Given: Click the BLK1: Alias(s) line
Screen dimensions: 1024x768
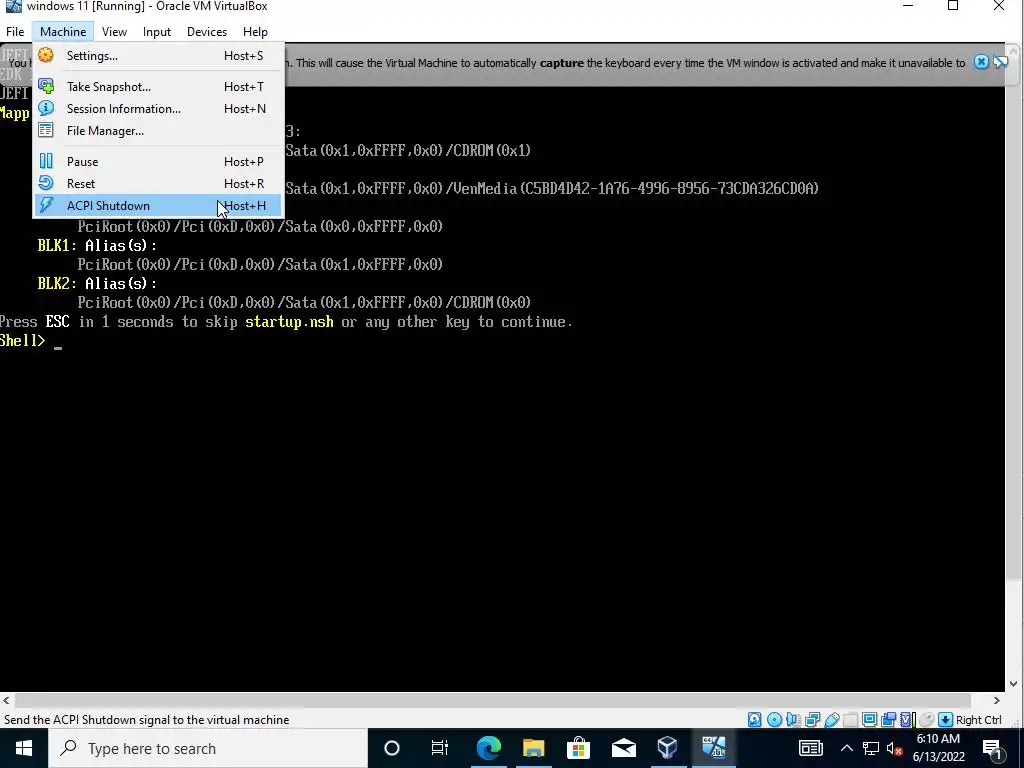Looking at the screenshot, I should tap(97, 246).
